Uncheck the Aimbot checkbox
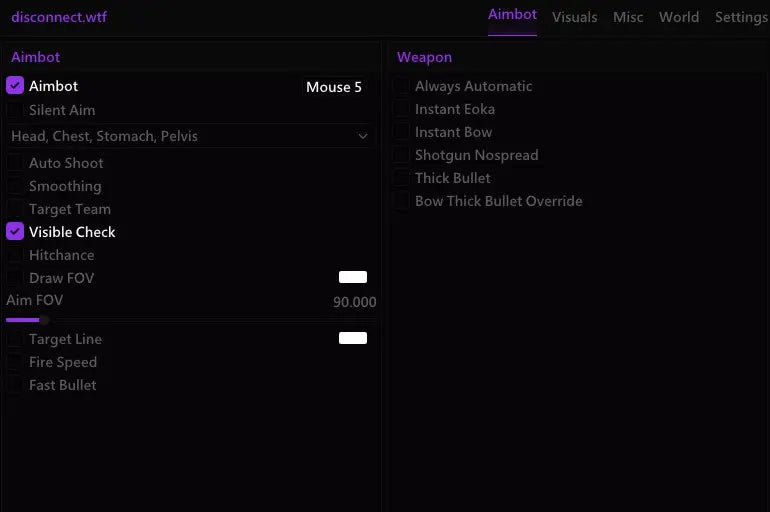 point(15,86)
